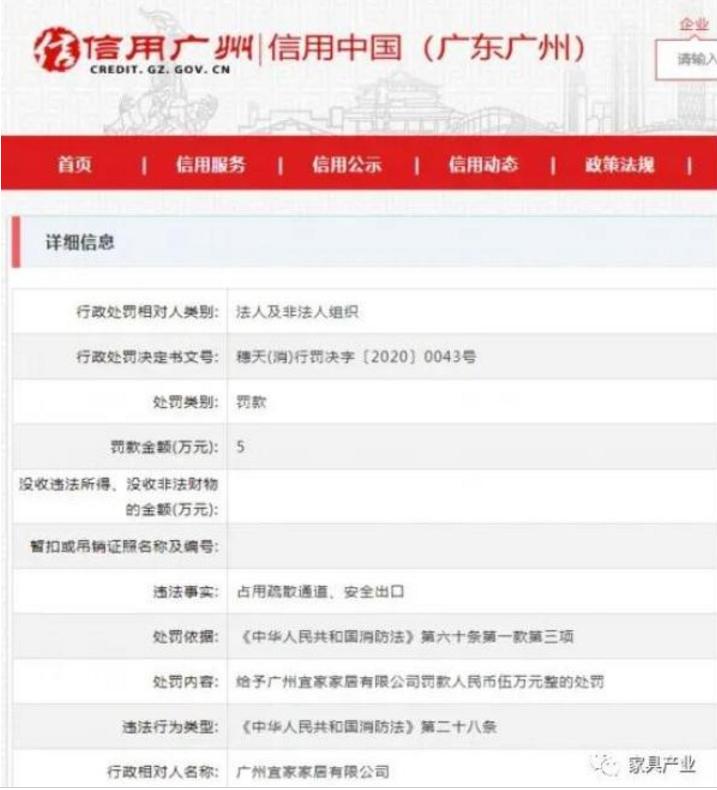Select the 行政处罚决定书文号 label
This screenshot has width=717, height=790.
(x=148, y=357)
